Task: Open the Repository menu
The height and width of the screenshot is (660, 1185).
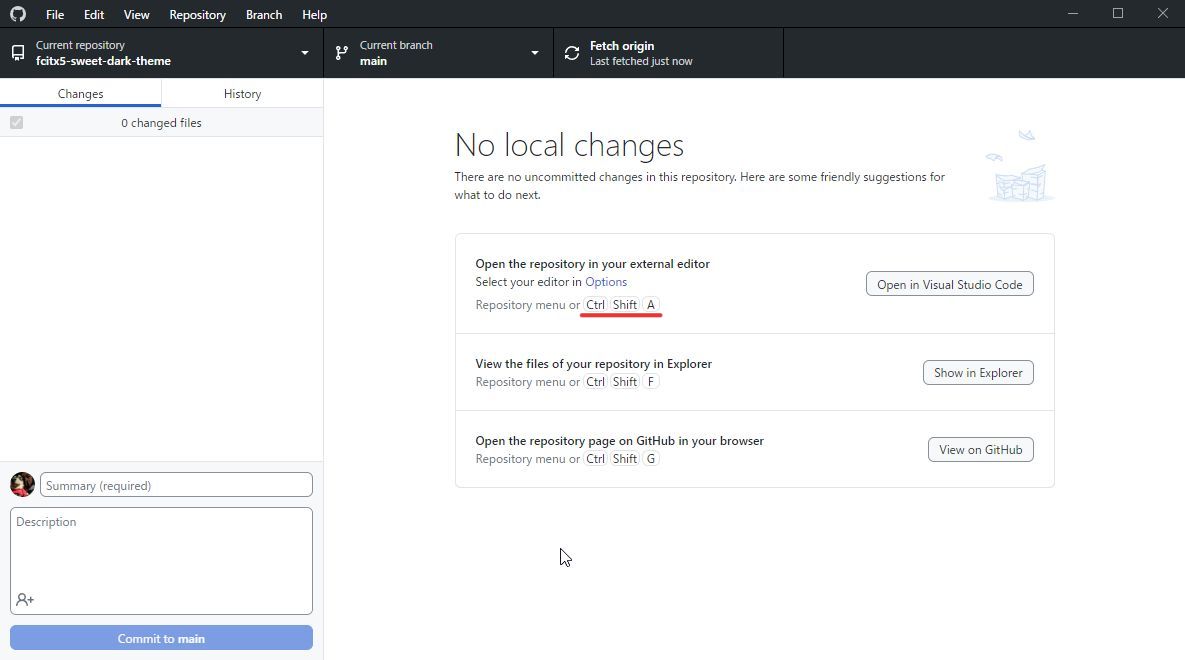Action: [197, 14]
